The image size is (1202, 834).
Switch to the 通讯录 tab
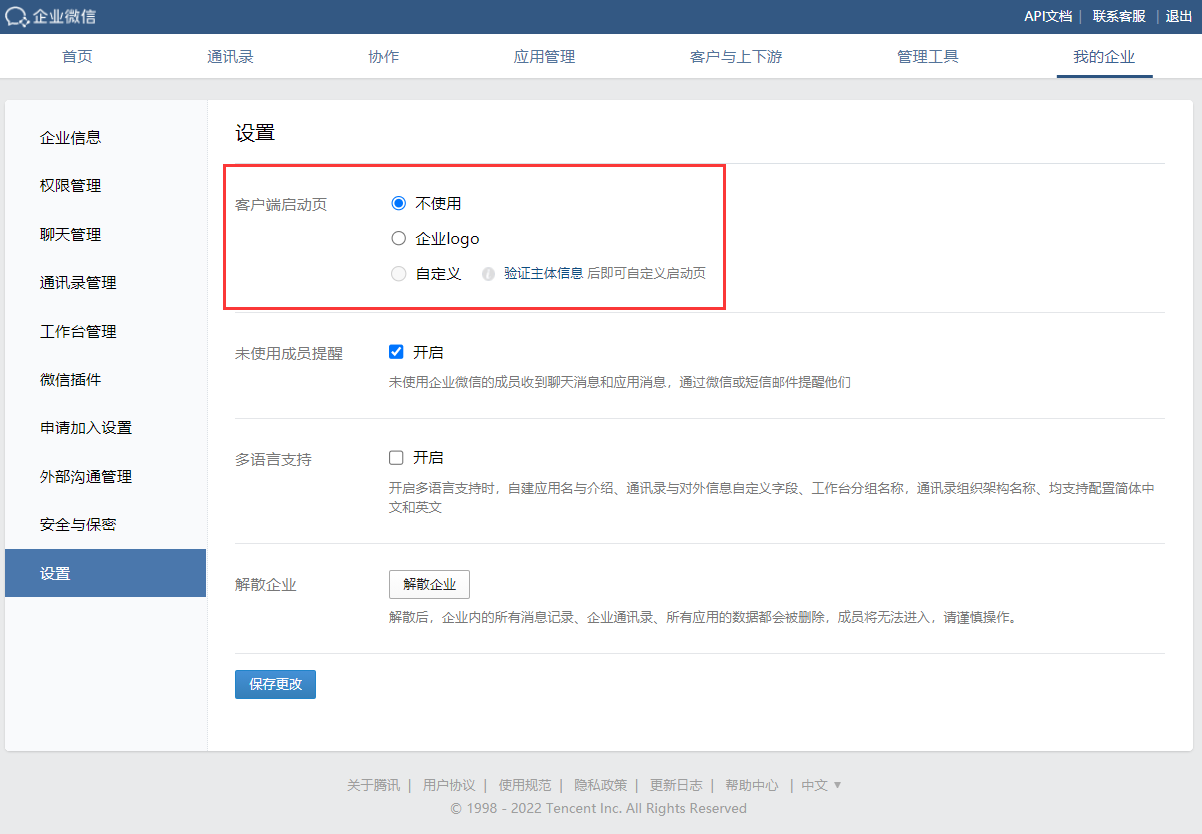(x=230, y=57)
